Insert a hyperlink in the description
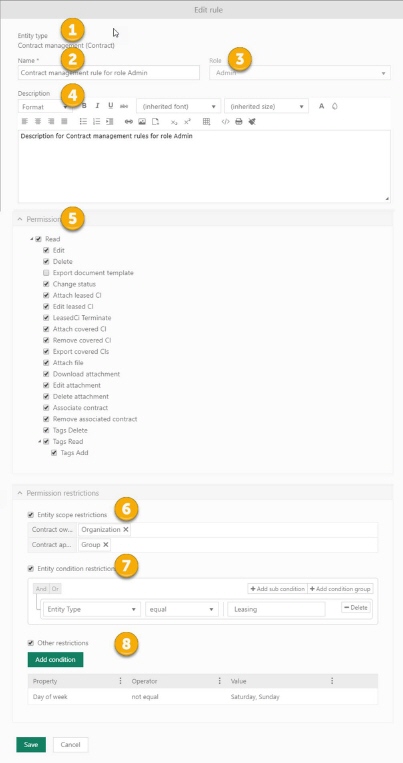This screenshot has width=403, height=763. [128, 122]
